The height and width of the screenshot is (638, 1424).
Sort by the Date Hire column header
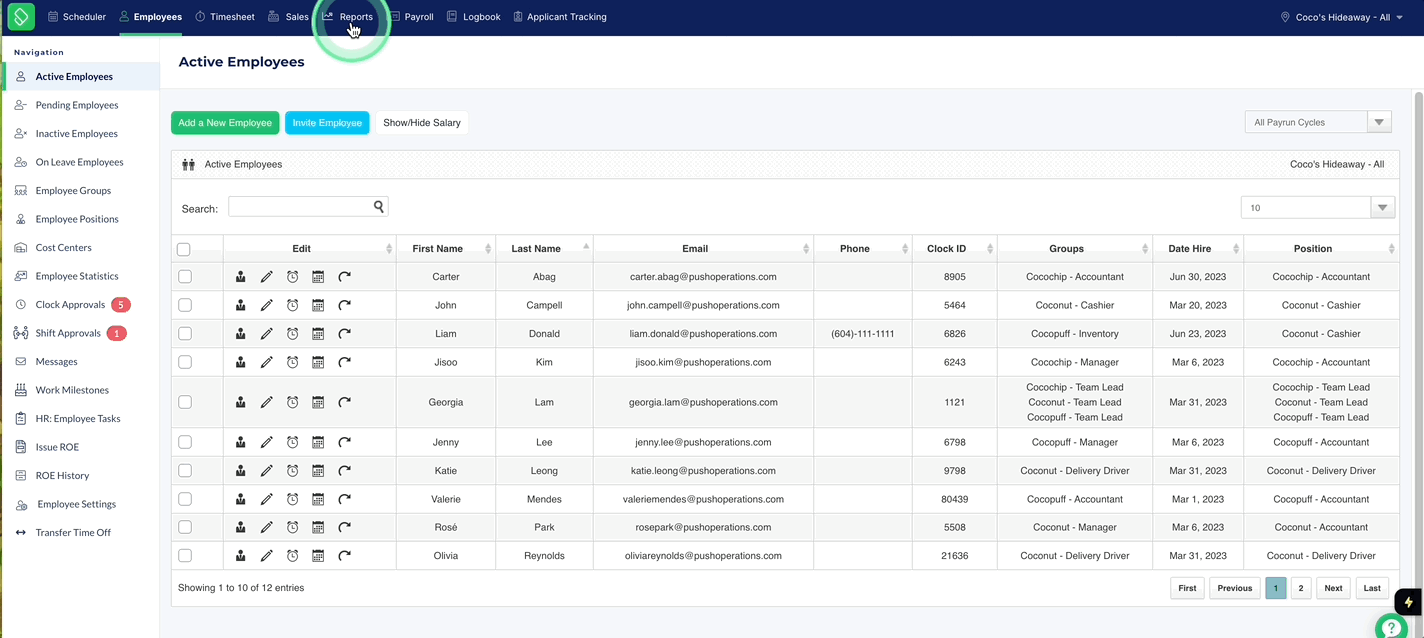coord(1197,248)
